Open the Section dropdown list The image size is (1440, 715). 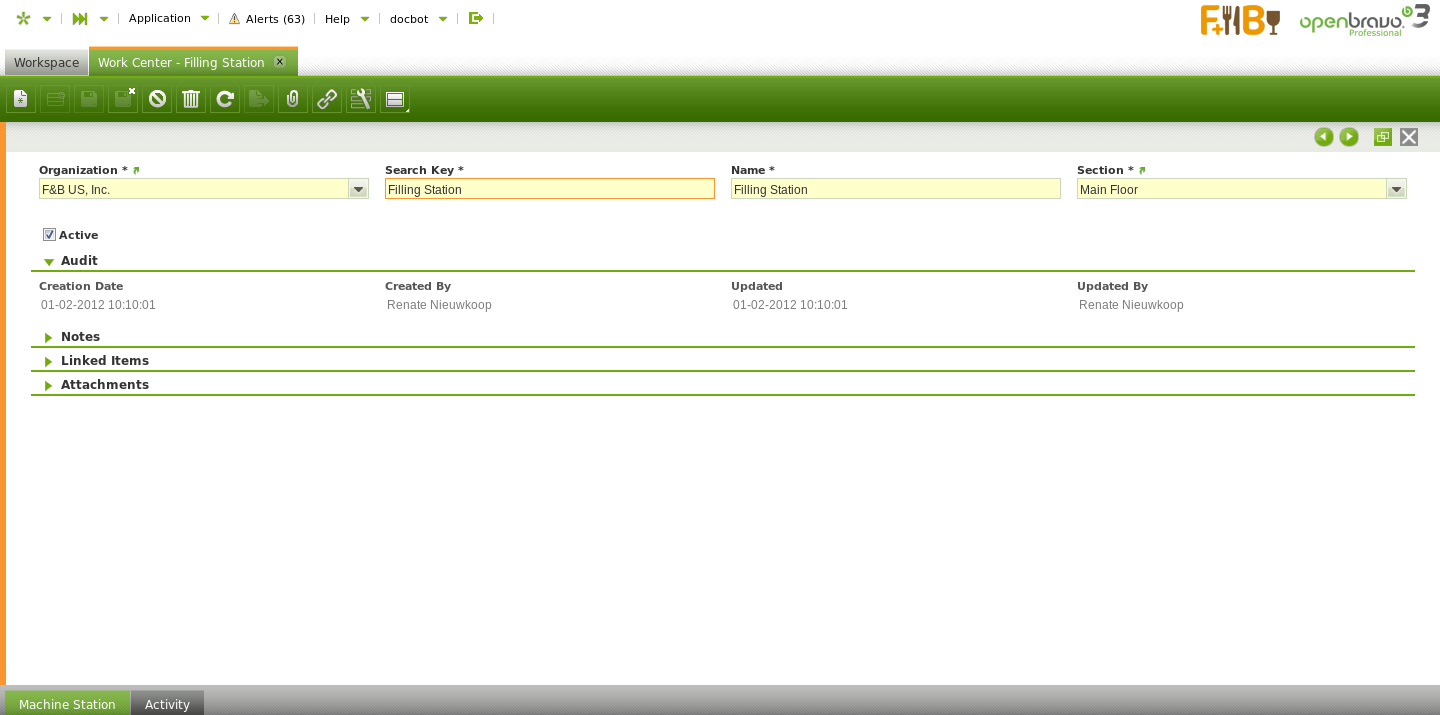point(1396,189)
